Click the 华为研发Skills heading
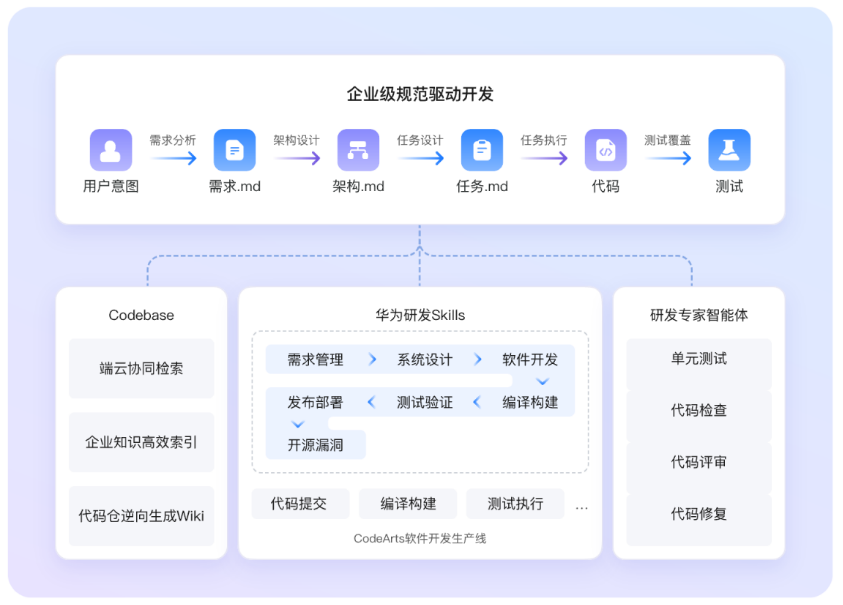 pyautogui.click(x=420, y=315)
